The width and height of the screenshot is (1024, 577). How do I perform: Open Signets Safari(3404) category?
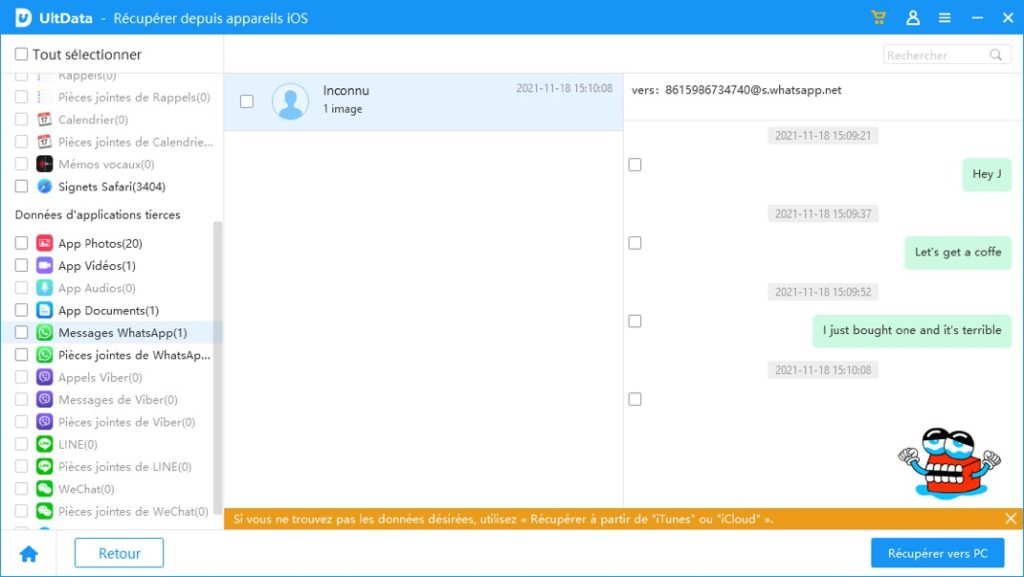(x=112, y=187)
